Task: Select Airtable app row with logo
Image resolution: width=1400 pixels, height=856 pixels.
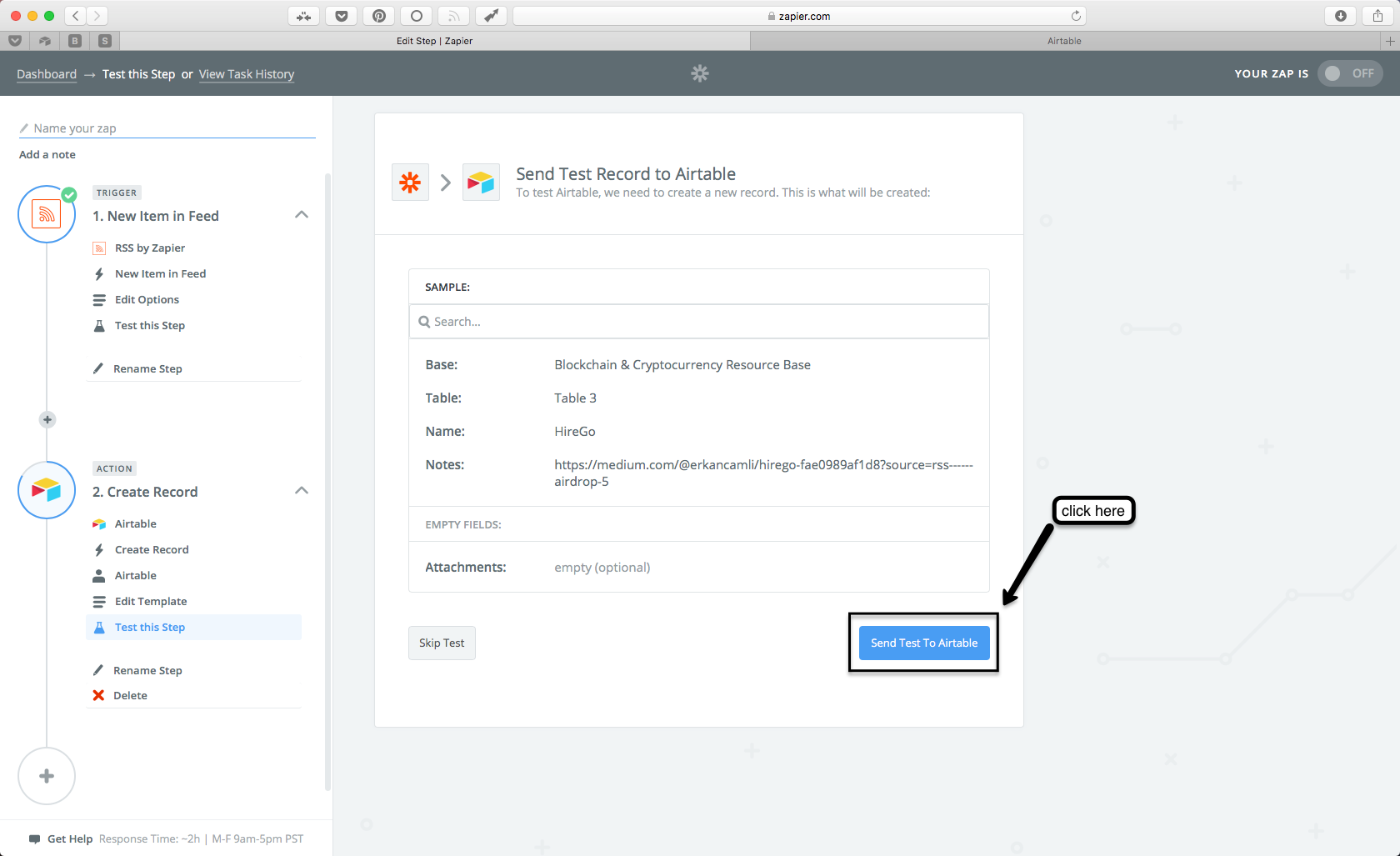Action: [136, 523]
